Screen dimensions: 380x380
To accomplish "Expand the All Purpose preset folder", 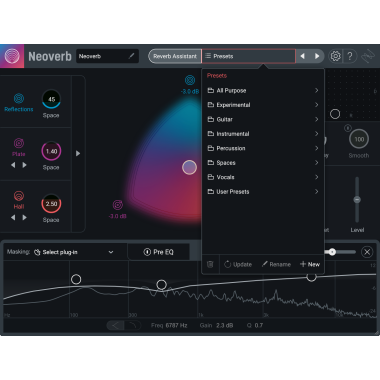I will (263, 90).
